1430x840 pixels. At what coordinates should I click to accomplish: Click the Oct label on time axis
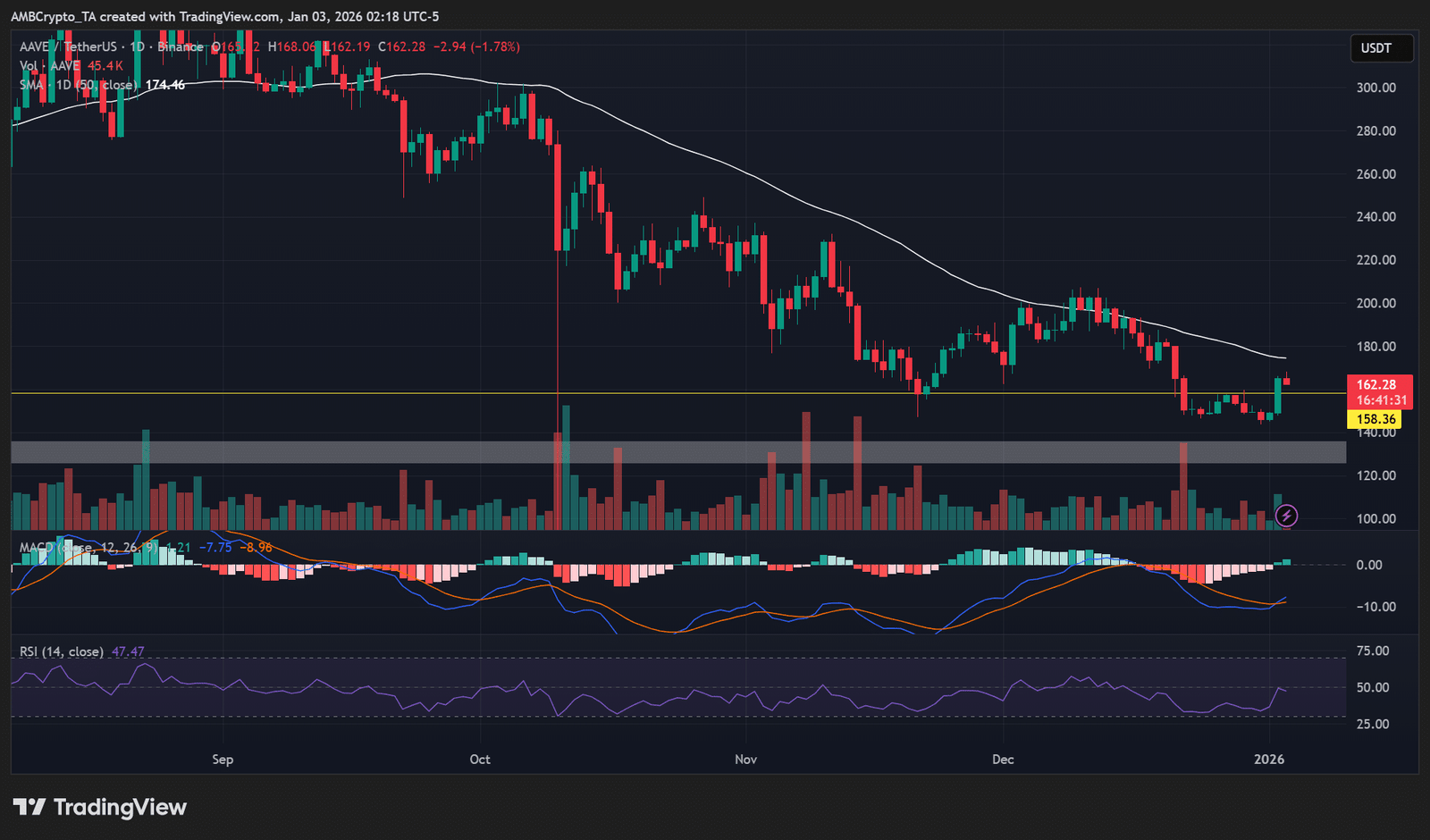tap(480, 760)
